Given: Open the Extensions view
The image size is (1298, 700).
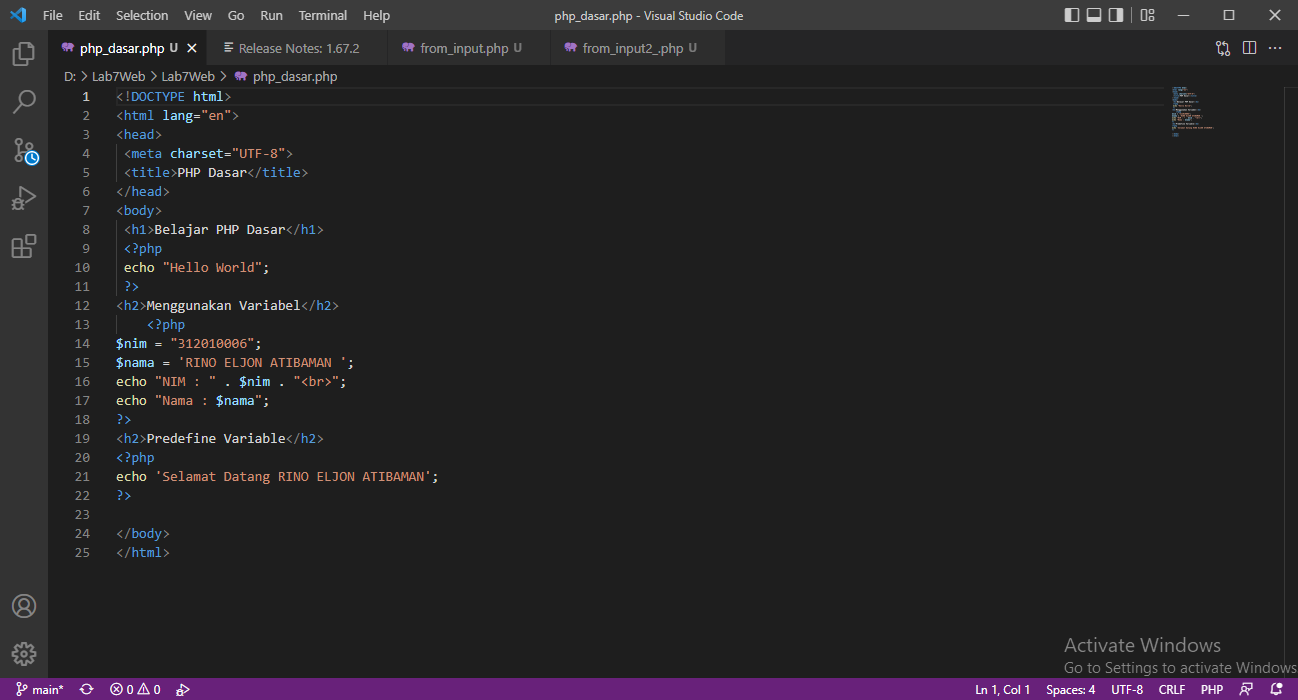Looking at the screenshot, I should point(24,246).
